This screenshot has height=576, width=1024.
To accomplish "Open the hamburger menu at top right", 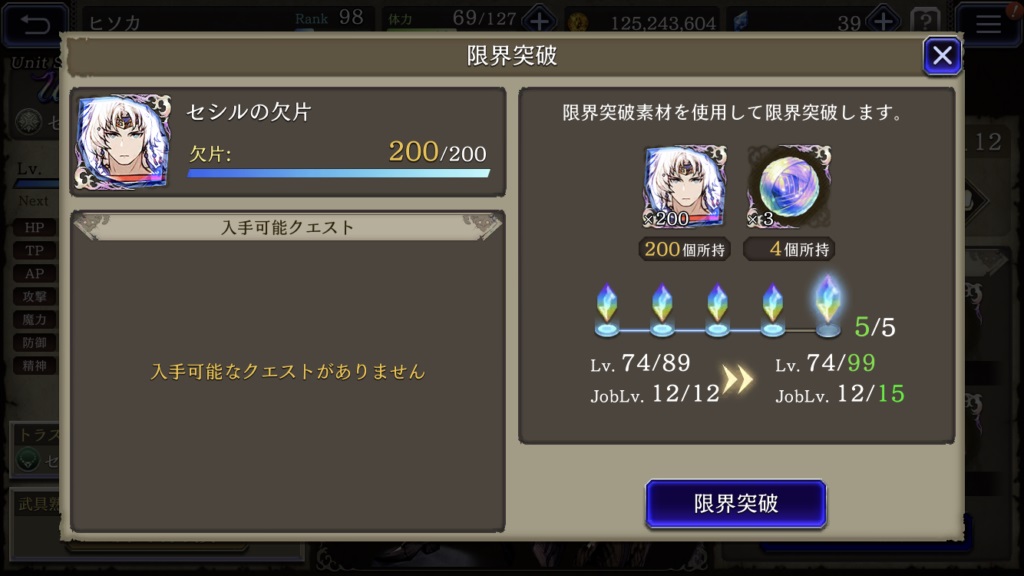I will point(988,24).
